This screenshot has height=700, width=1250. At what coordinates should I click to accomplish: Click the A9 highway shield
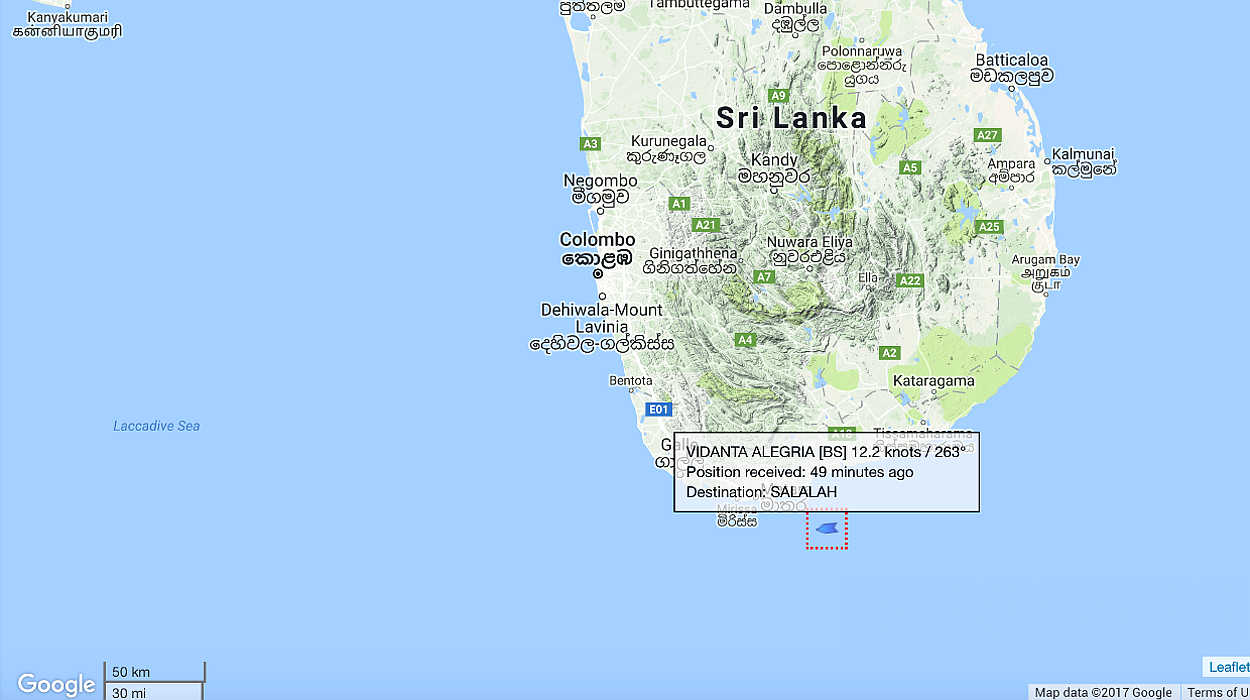coord(779,96)
